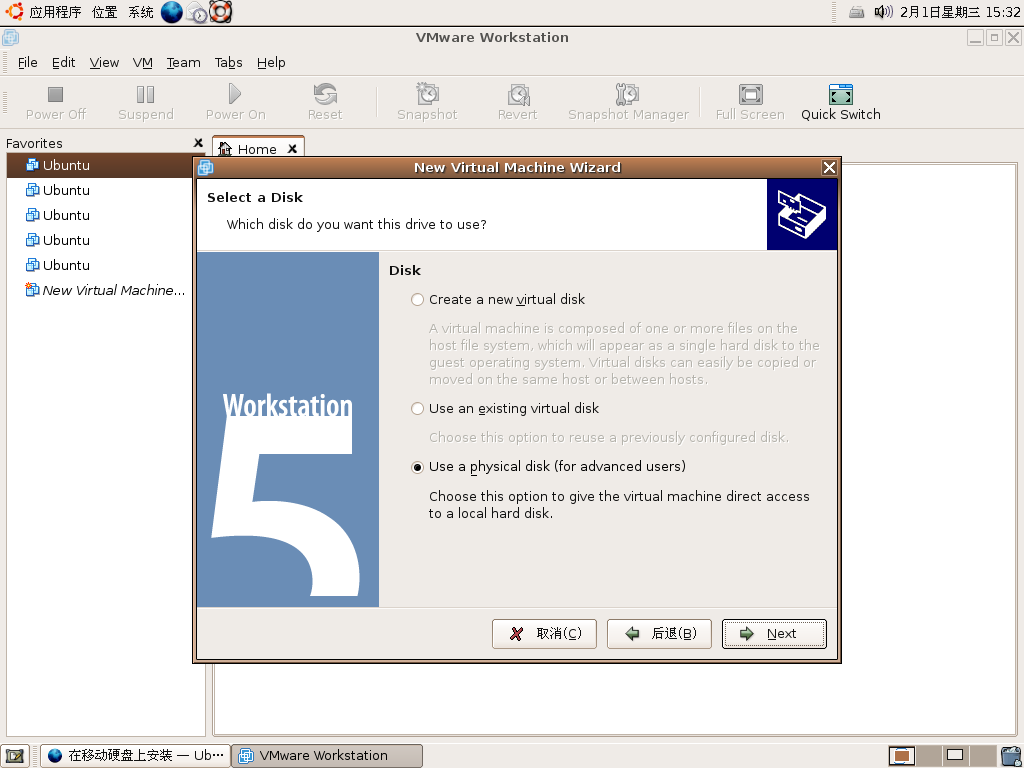This screenshot has width=1024, height=768.
Task: Open the Snapshot Manager toolbar icon
Action: [627, 94]
